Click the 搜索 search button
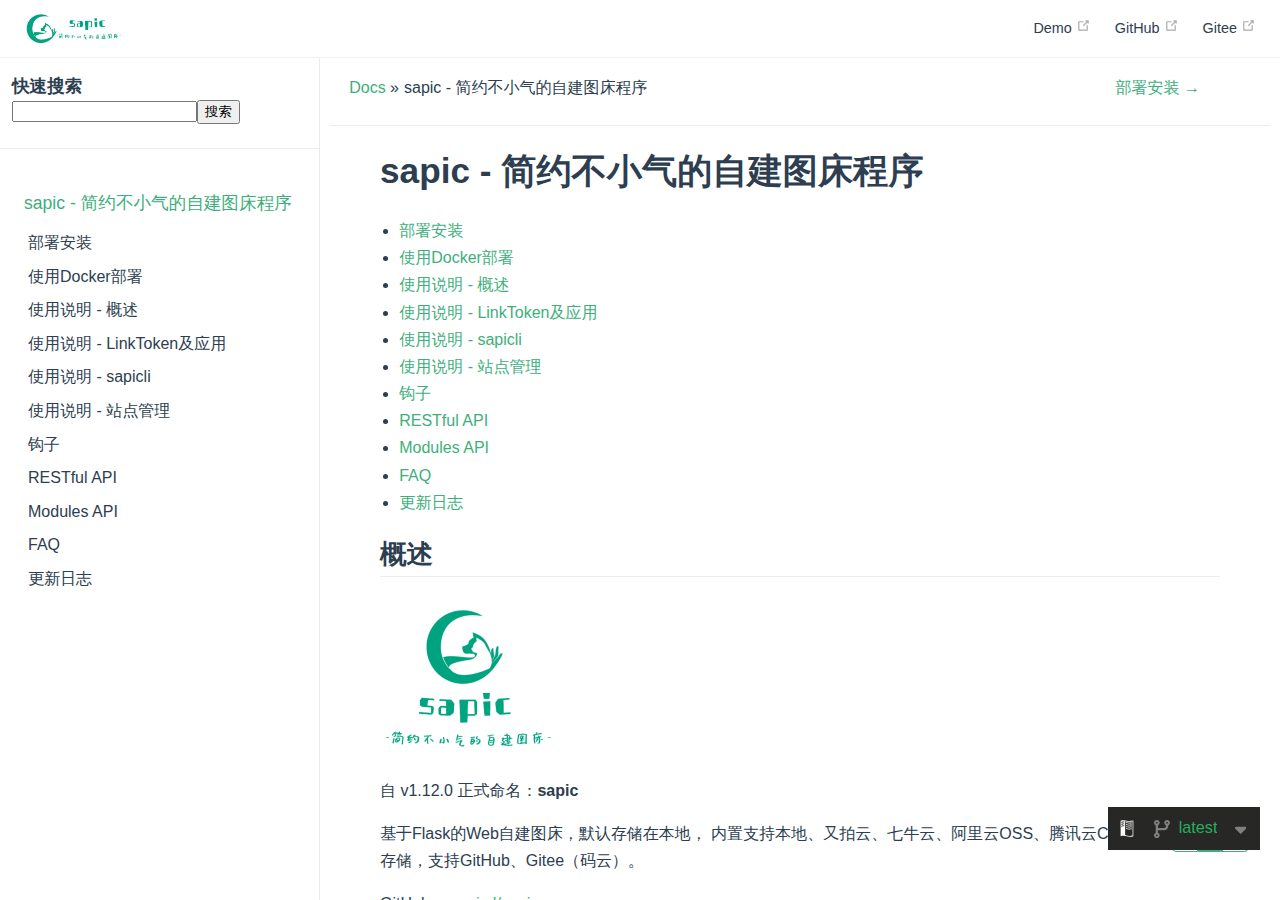This screenshot has width=1280, height=900. click(218, 112)
